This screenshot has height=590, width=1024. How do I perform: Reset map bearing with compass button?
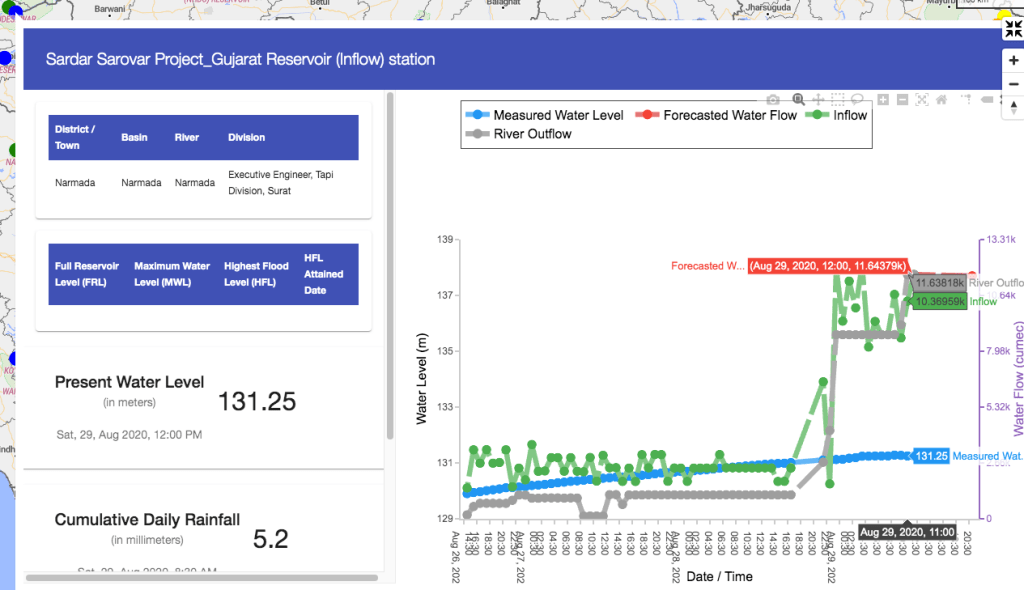tap(1013, 107)
